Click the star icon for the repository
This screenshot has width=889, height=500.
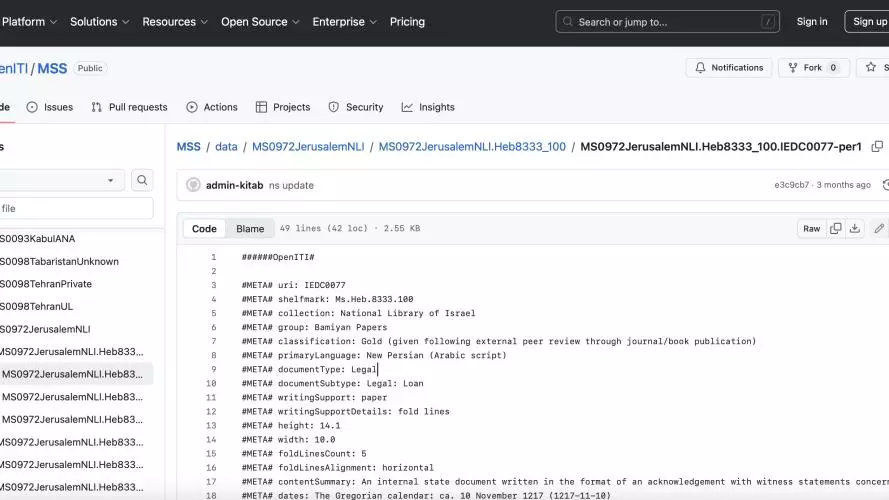[x=871, y=67]
